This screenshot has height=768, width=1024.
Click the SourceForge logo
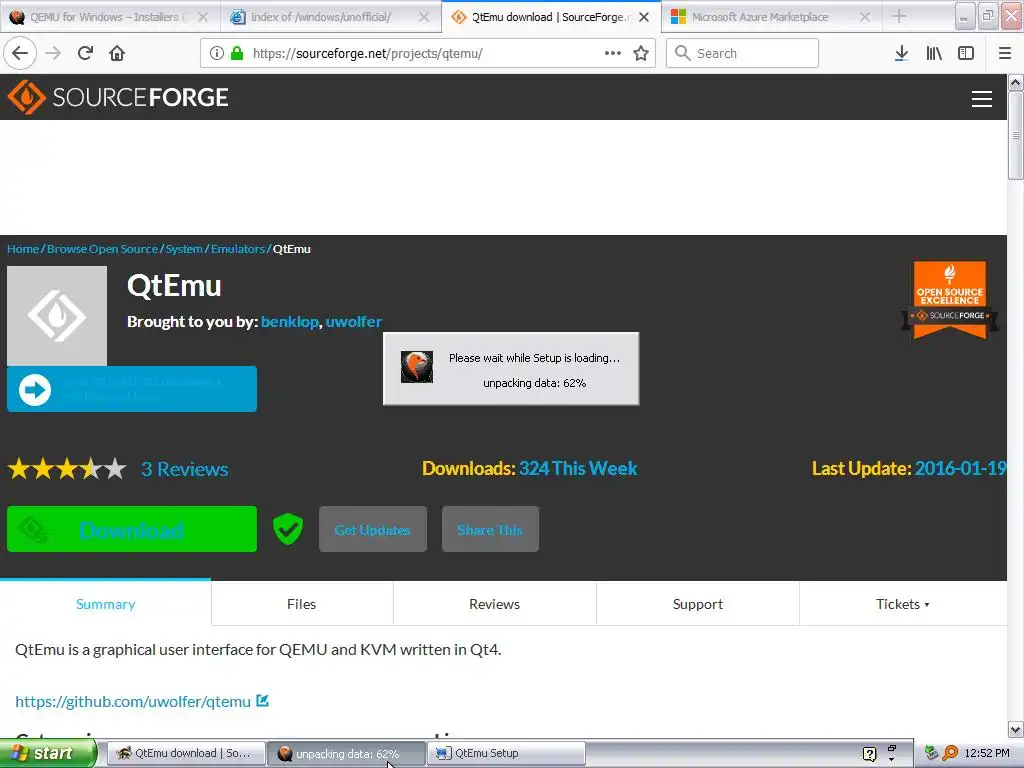pyautogui.click(x=118, y=97)
